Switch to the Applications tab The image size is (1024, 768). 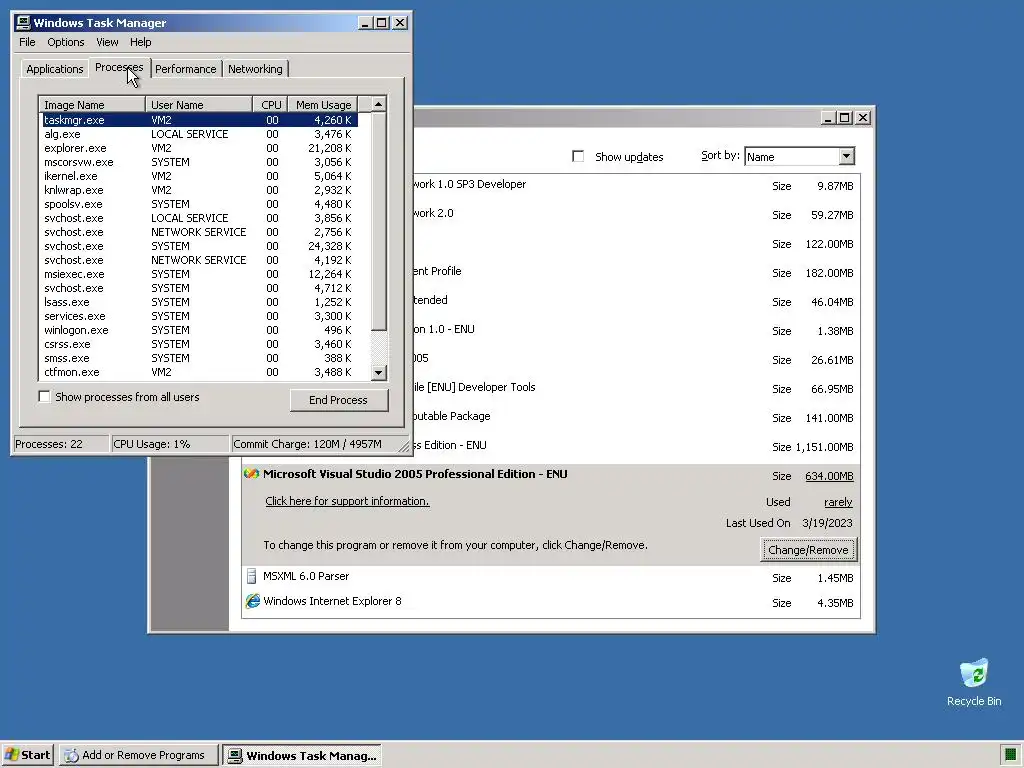[55, 69]
